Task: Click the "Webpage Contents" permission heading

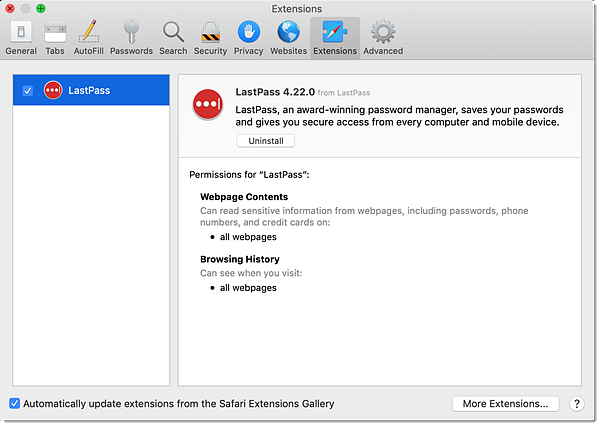Action: [x=244, y=197]
